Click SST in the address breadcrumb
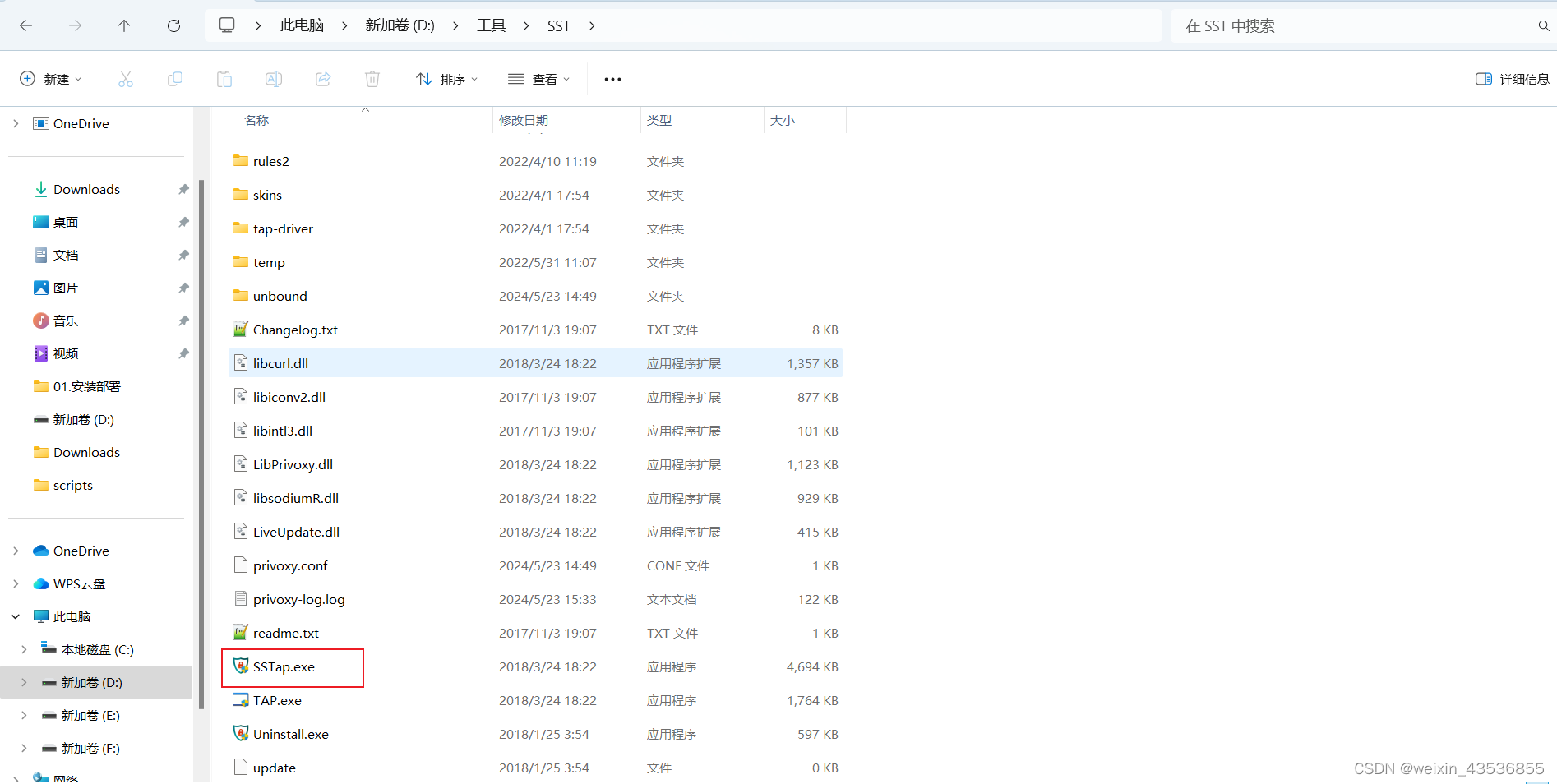The image size is (1557, 784). pyautogui.click(x=559, y=25)
